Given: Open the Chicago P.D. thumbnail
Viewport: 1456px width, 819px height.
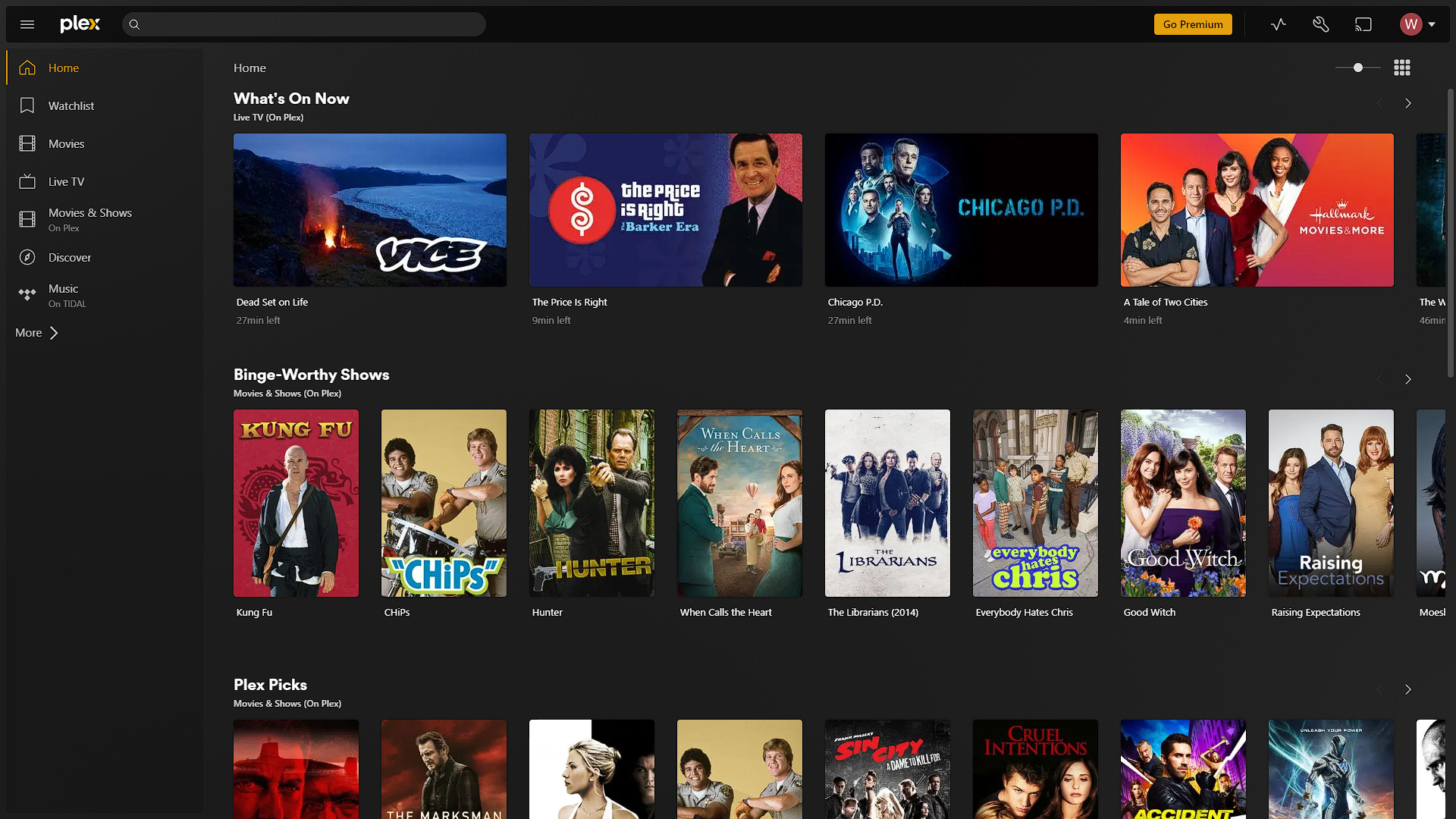Looking at the screenshot, I should pos(962,210).
